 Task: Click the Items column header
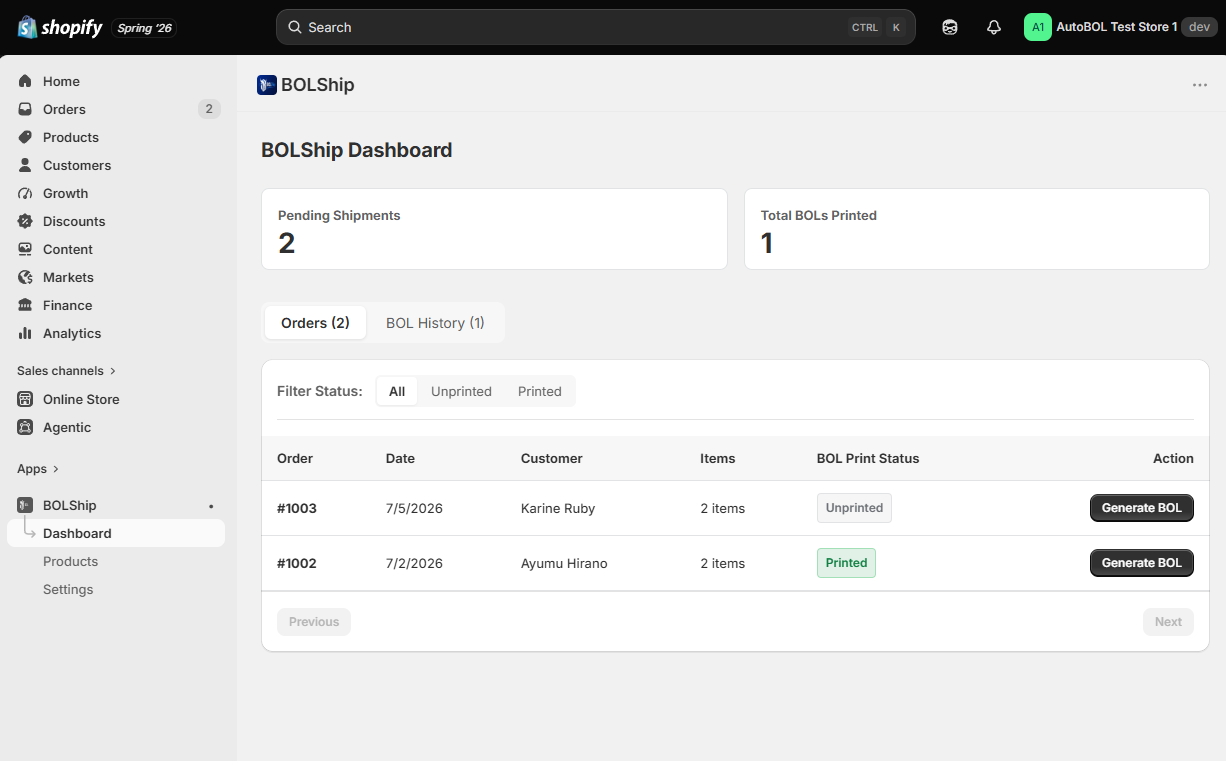[x=718, y=458]
